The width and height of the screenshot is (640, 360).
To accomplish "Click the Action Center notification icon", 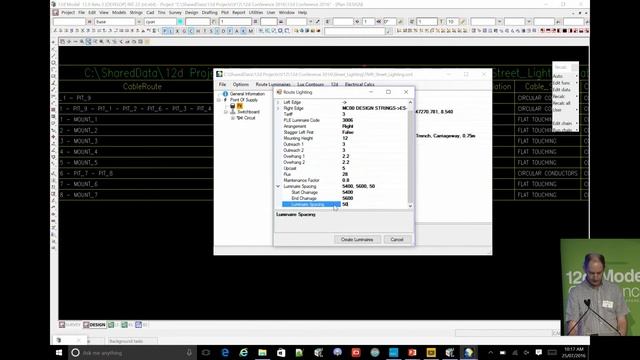I will (x=539, y=353).
